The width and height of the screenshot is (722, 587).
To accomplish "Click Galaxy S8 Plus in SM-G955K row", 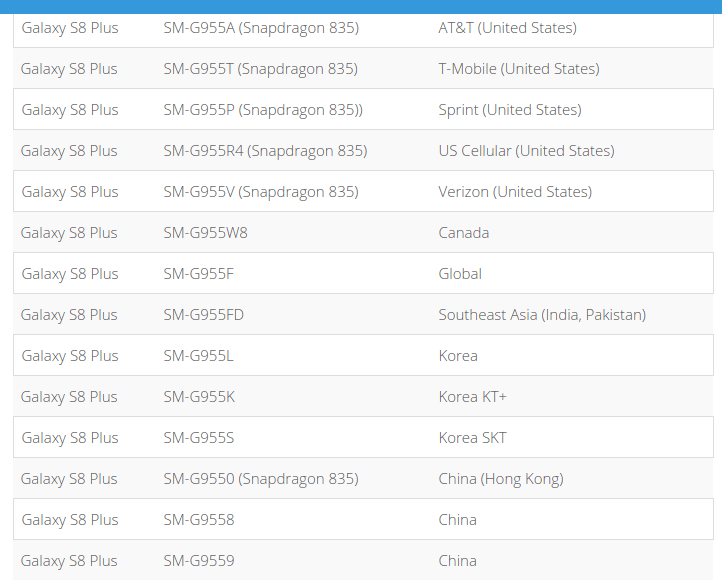I will 69,397.
